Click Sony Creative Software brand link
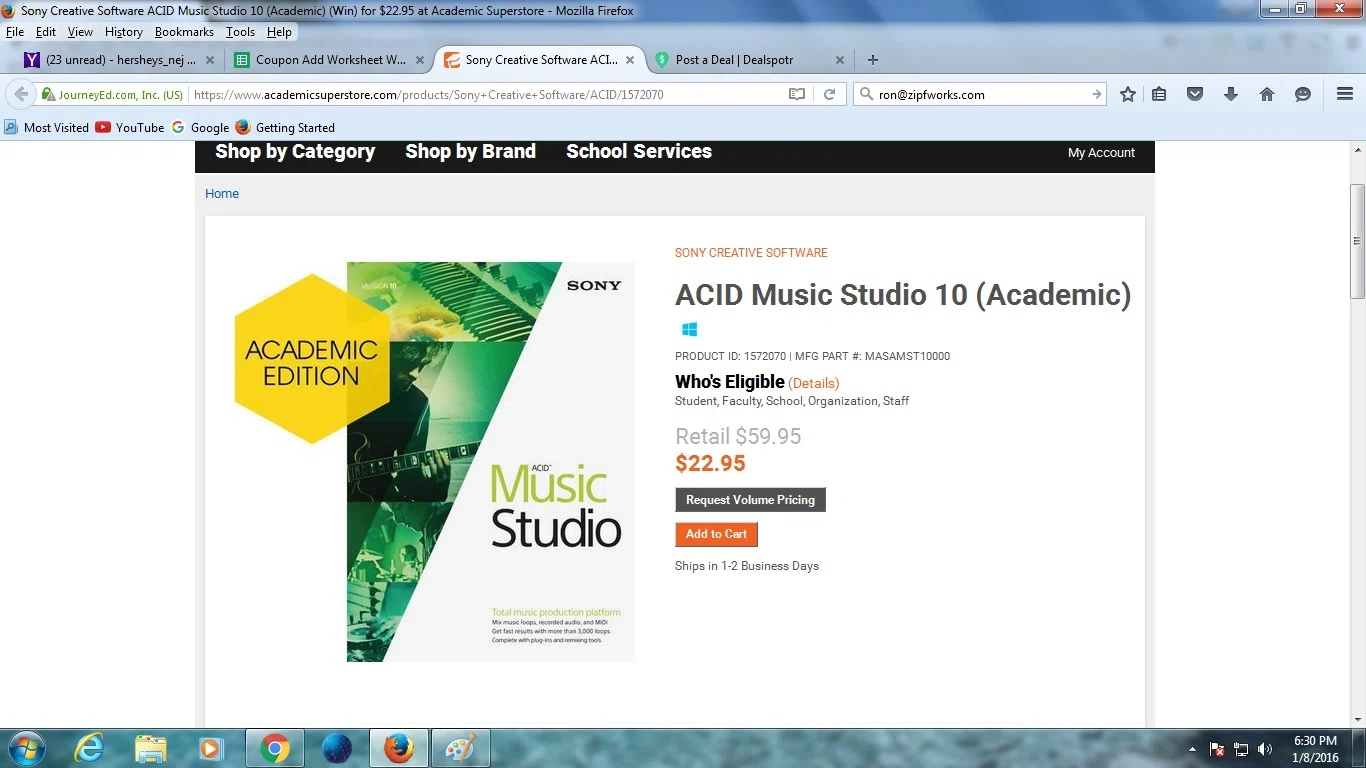The width and height of the screenshot is (1366, 768). coord(751,253)
